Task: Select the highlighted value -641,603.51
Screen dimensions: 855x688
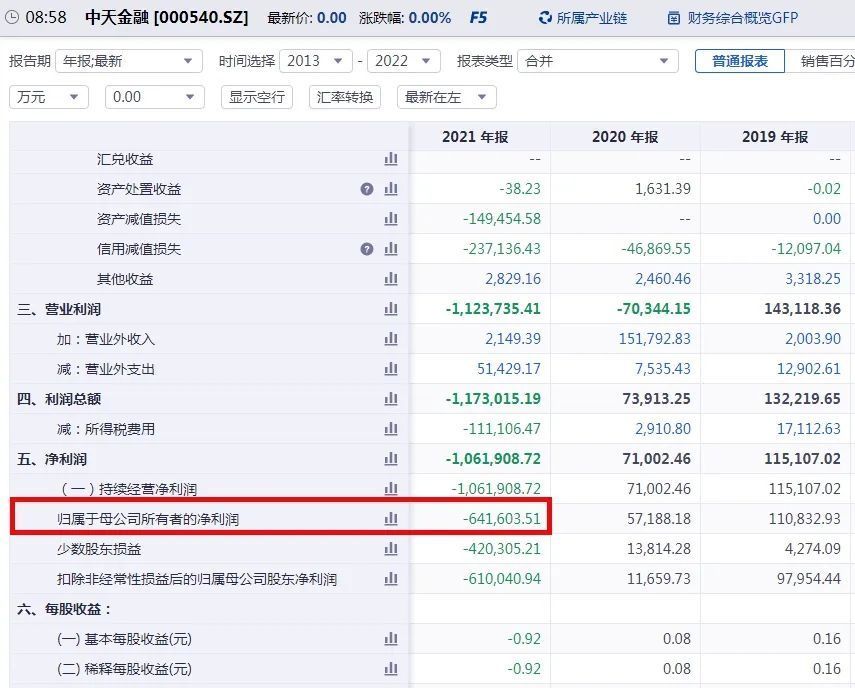Action: (x=498, y=518)
